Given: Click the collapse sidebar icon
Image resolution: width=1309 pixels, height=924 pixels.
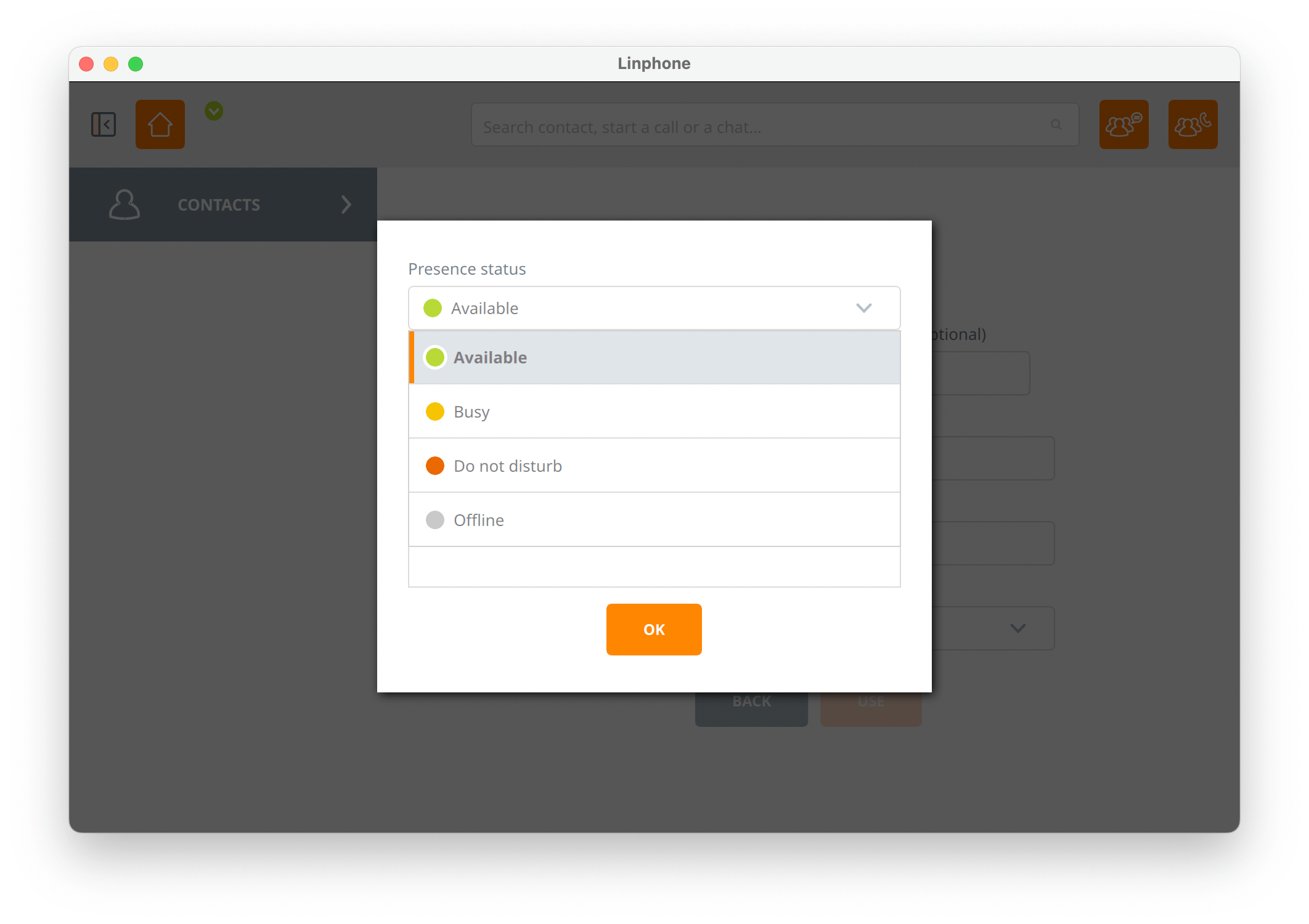Looking at the screenshot, I should pyautogui.click(x=102, y=124).
